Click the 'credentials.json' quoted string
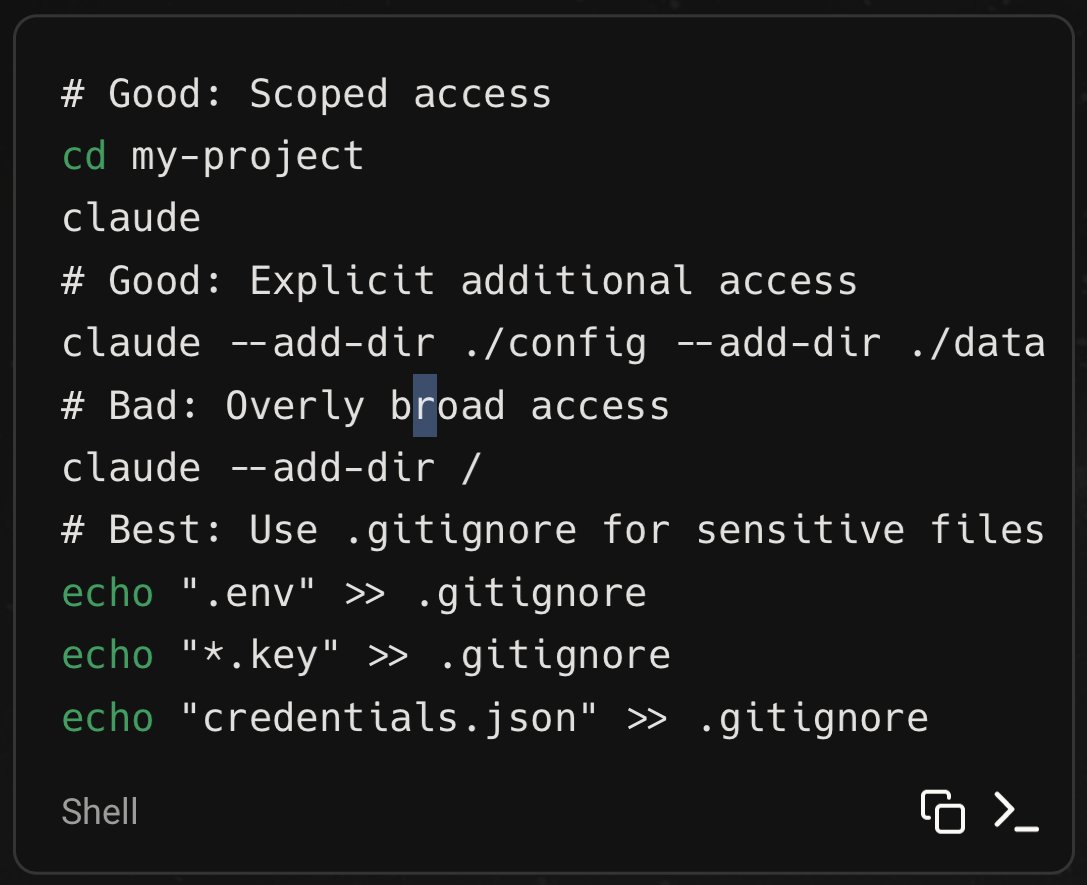 (390, 718)
